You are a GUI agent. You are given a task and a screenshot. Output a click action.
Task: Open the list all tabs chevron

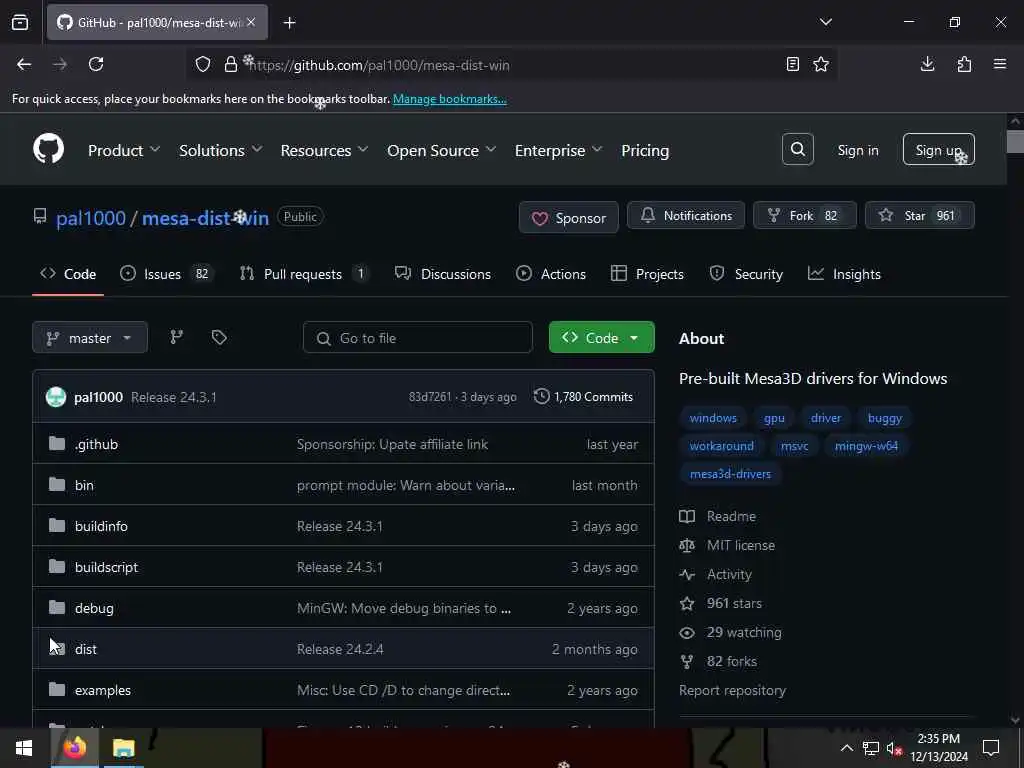click(825, 22)
